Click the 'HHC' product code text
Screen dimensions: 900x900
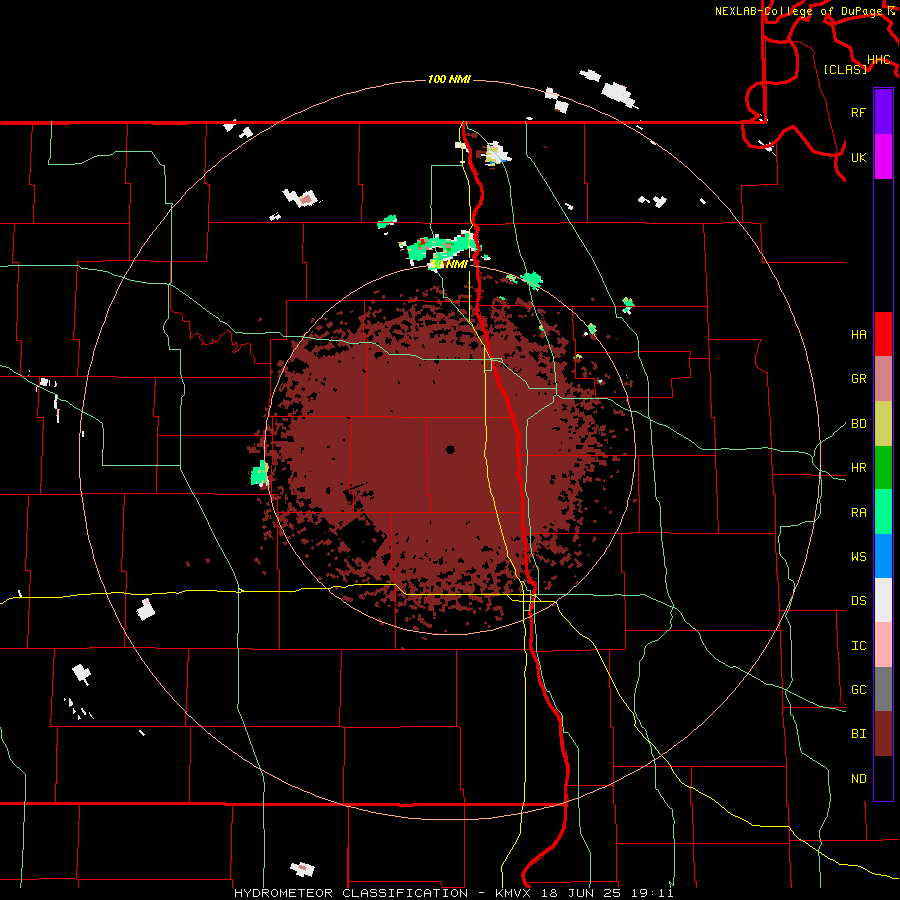(879, 60)
